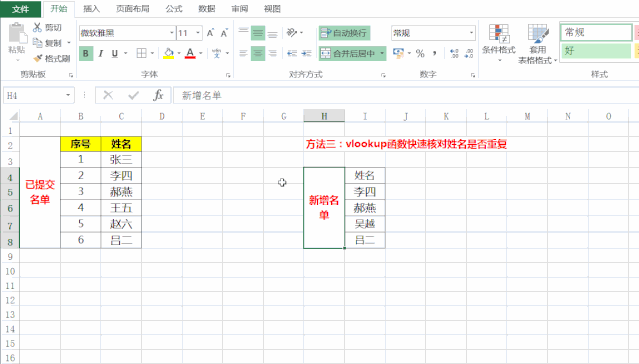The width and height of the screenshot is (639, 364).
Task: Confirm formula bar entry checkmark
Action: [x=133, y=95]
